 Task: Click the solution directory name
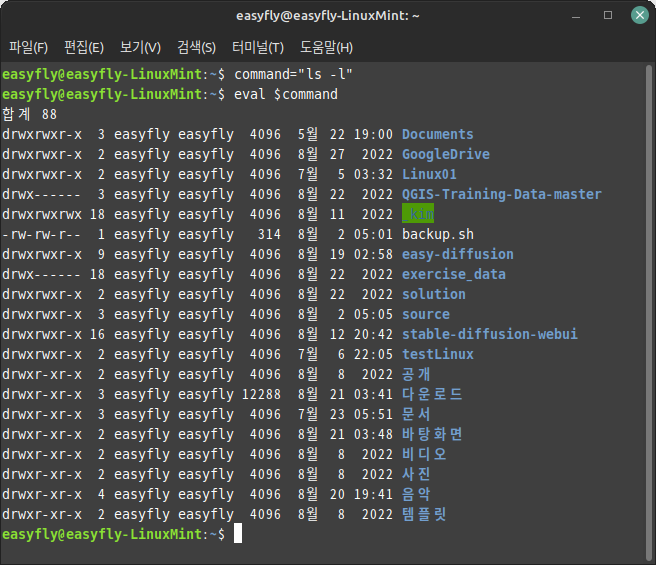click(433, 294)
